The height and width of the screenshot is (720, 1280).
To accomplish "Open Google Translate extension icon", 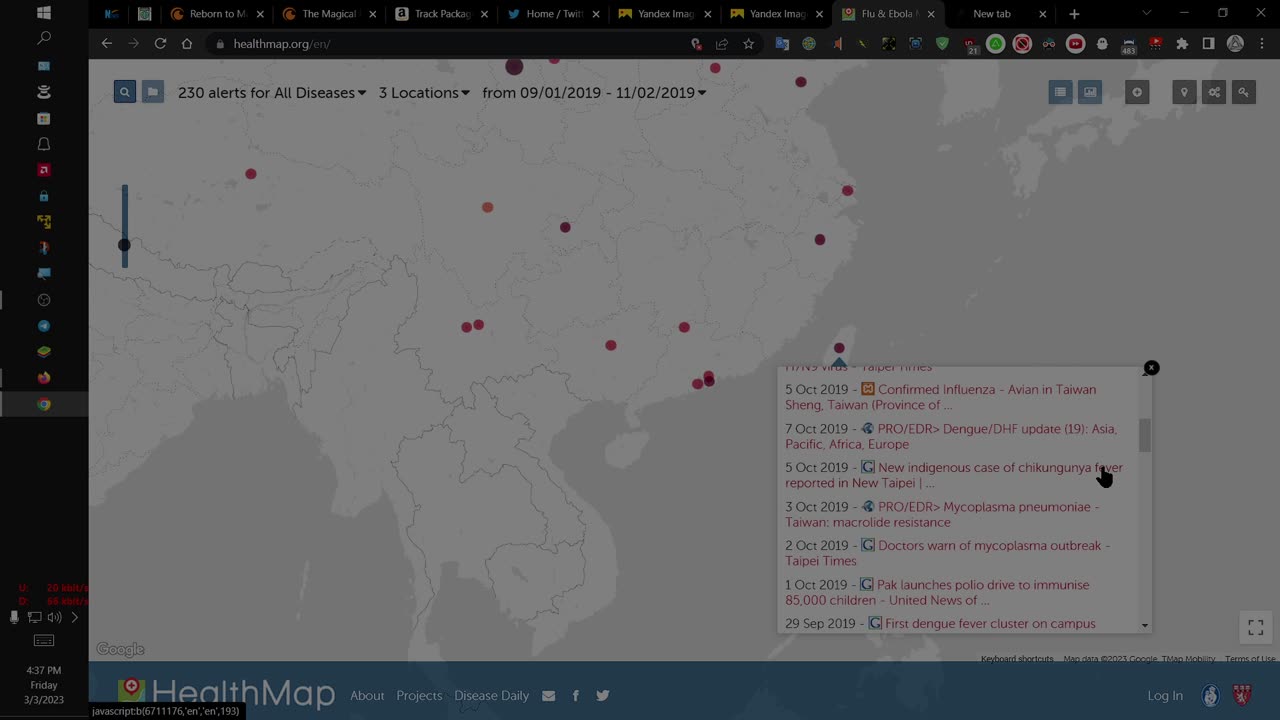I will (x=782, y=44).
